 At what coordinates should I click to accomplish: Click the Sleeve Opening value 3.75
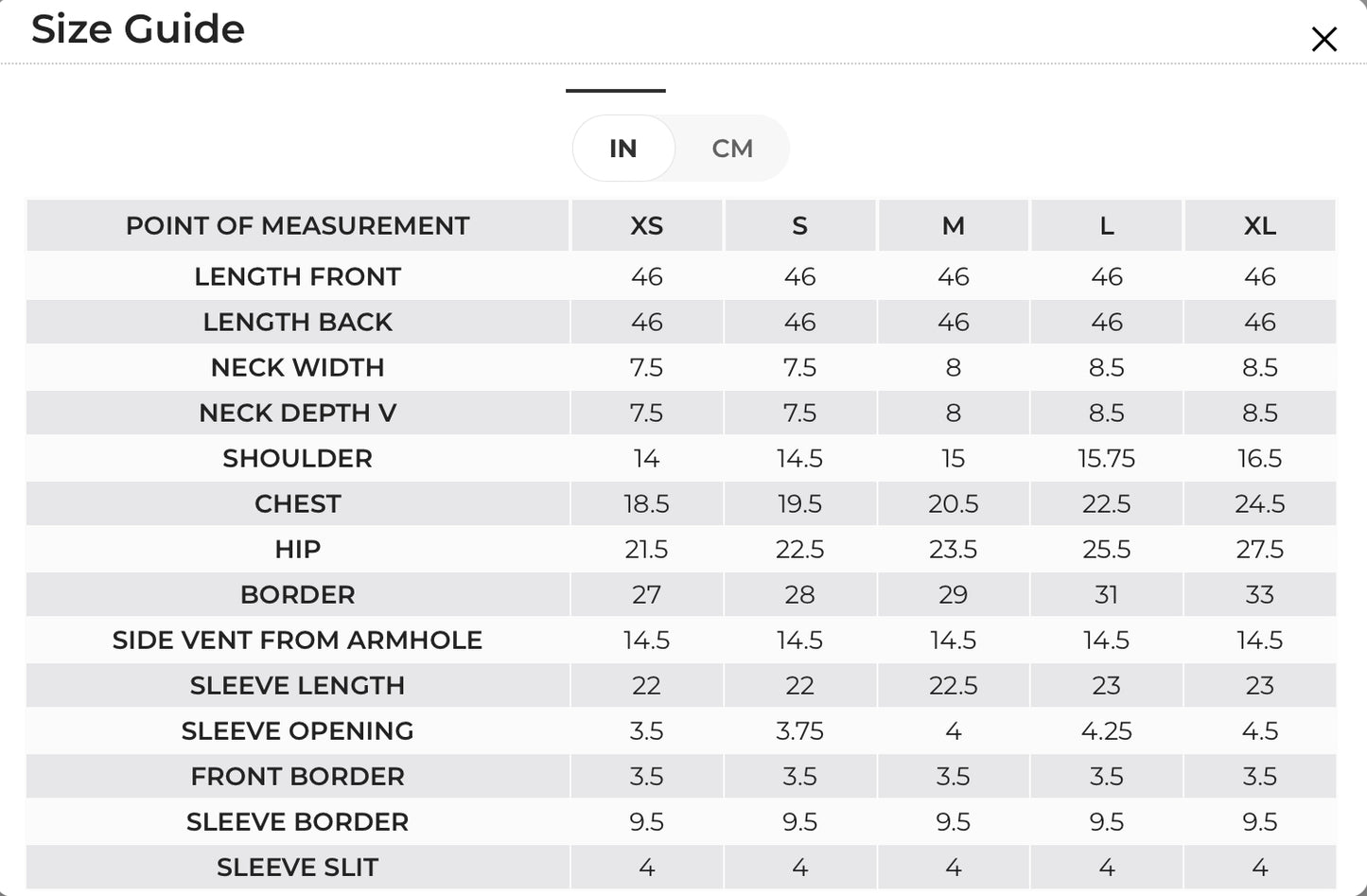tap(800, 730)
